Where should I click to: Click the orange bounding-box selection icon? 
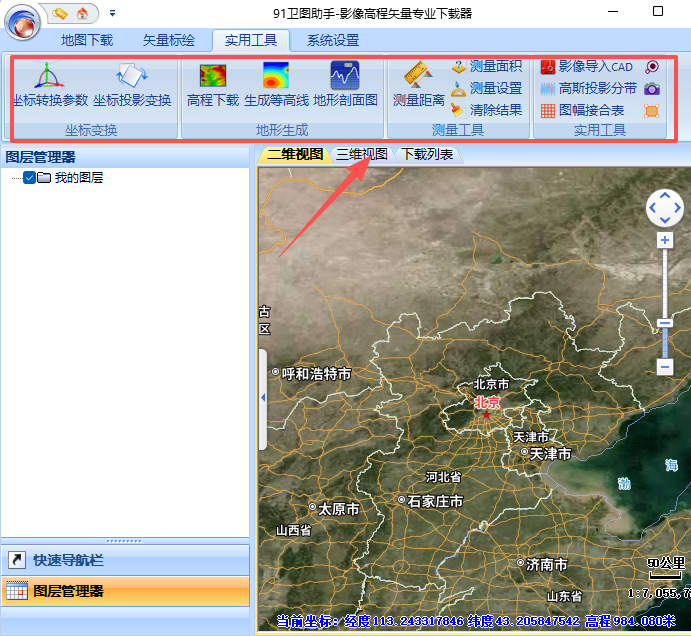(x=652, y=111)
